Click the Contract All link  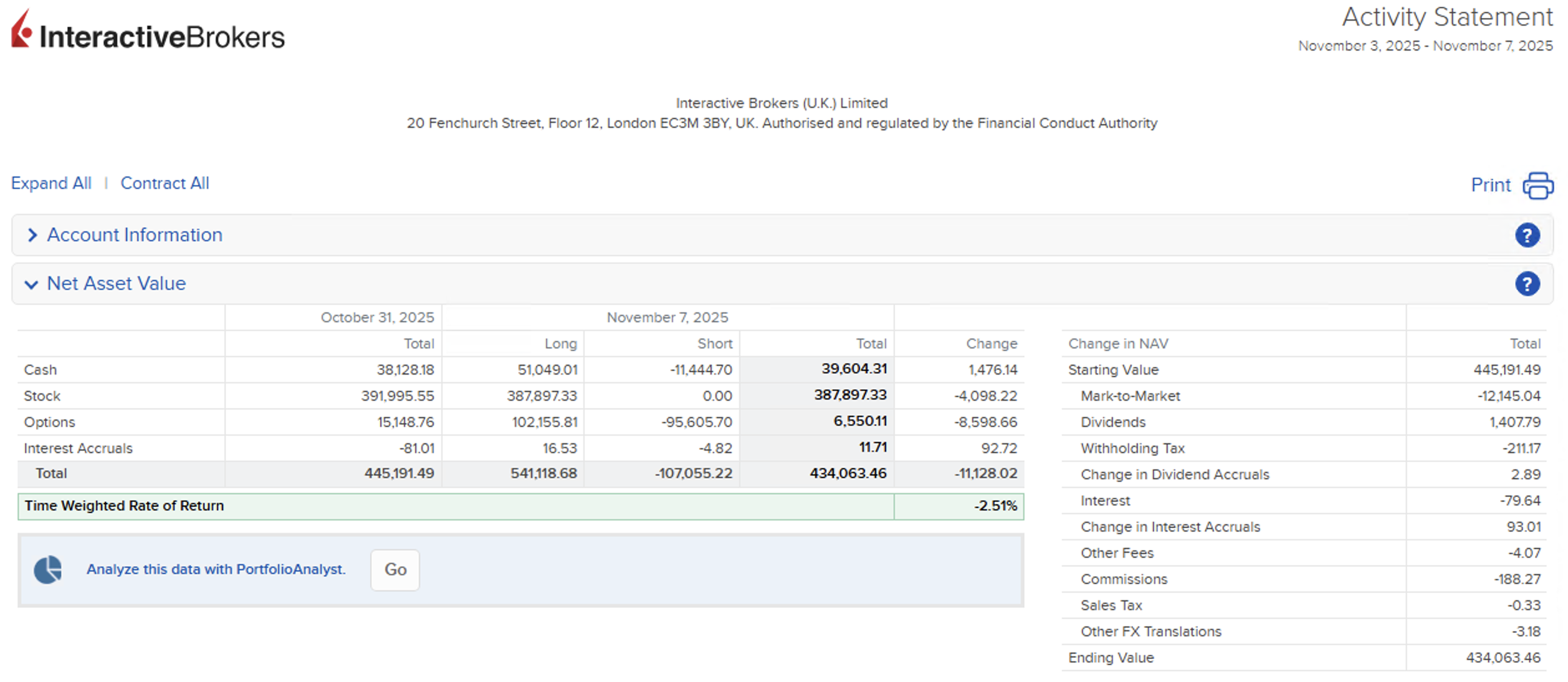165,183
